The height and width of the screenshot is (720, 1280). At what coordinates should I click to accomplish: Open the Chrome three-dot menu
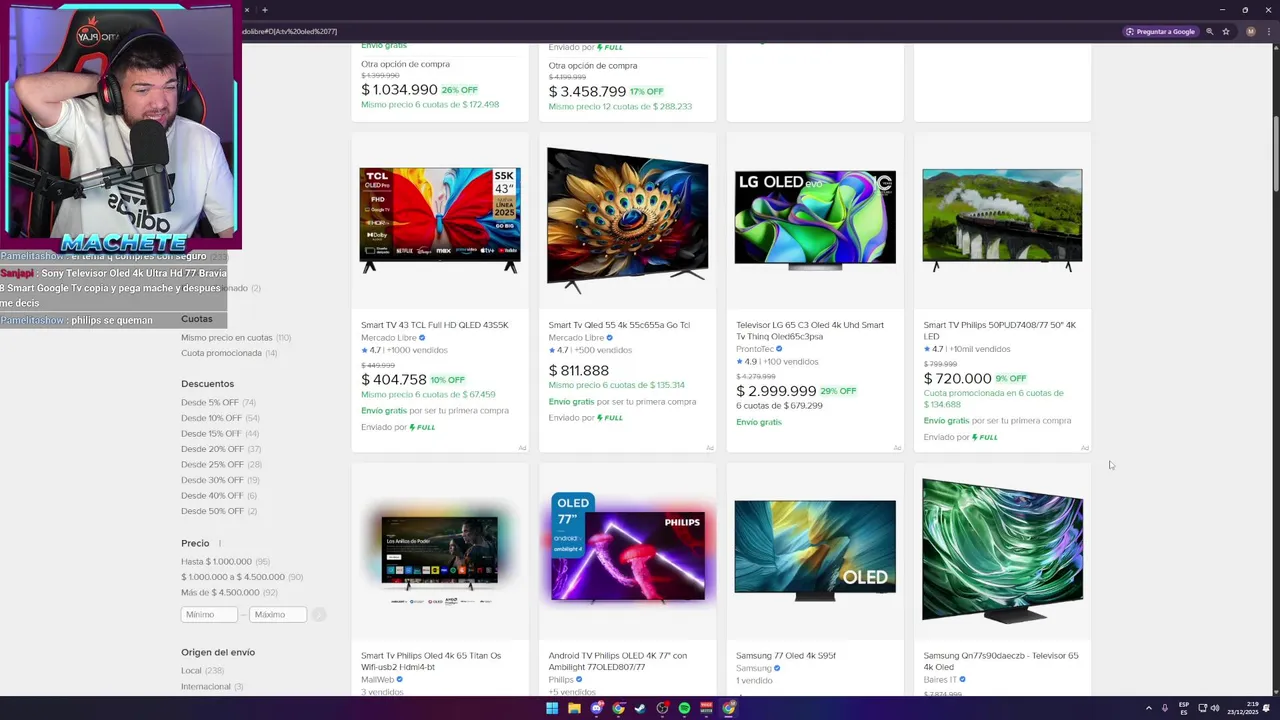click(x=1268, y=31)
